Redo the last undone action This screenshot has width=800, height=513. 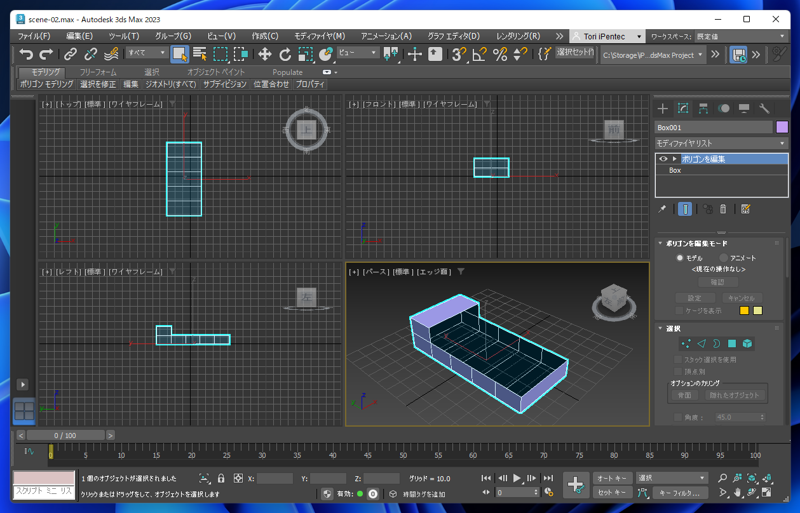pyautogui.click(x=46, y=54)
